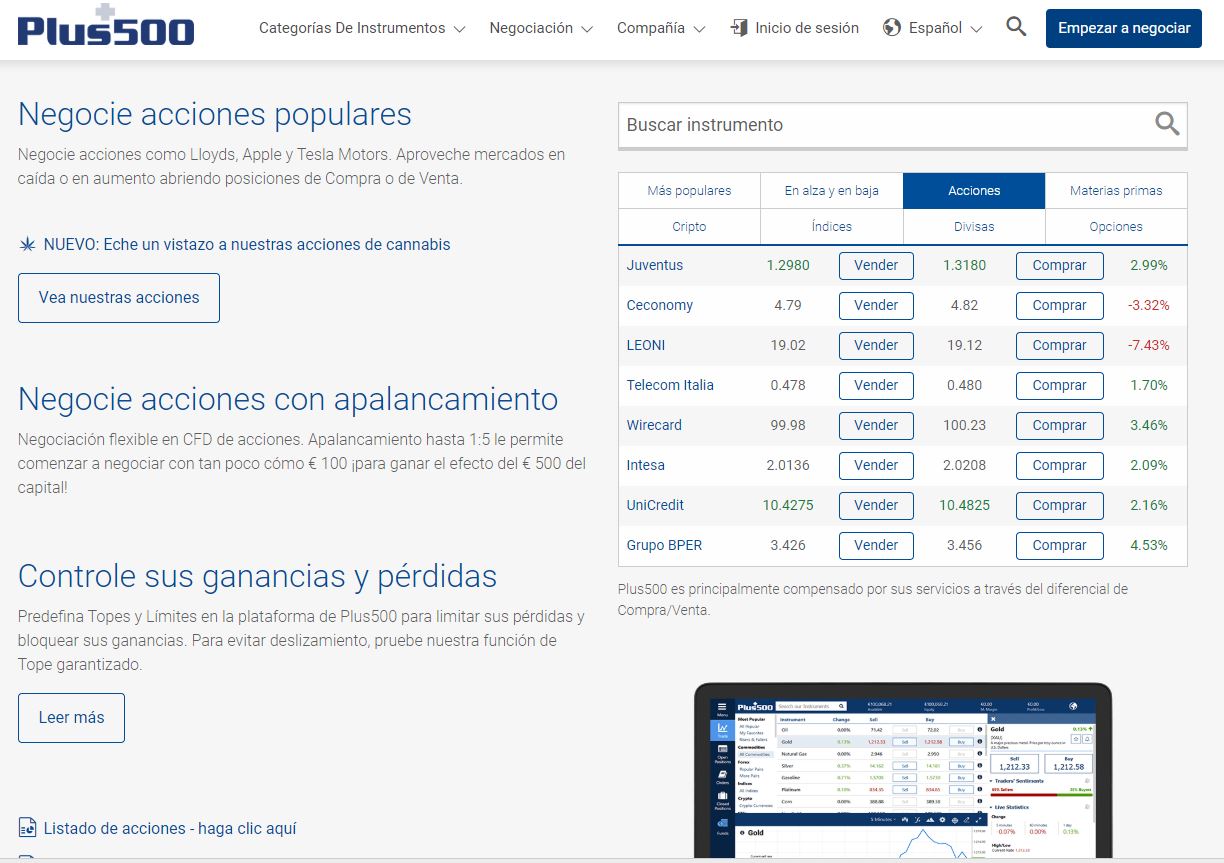Click the instrument search magnifier icon
The width and height of the screenshot is (1224, 863).
pyautogui.click(x=1167, y=124)
